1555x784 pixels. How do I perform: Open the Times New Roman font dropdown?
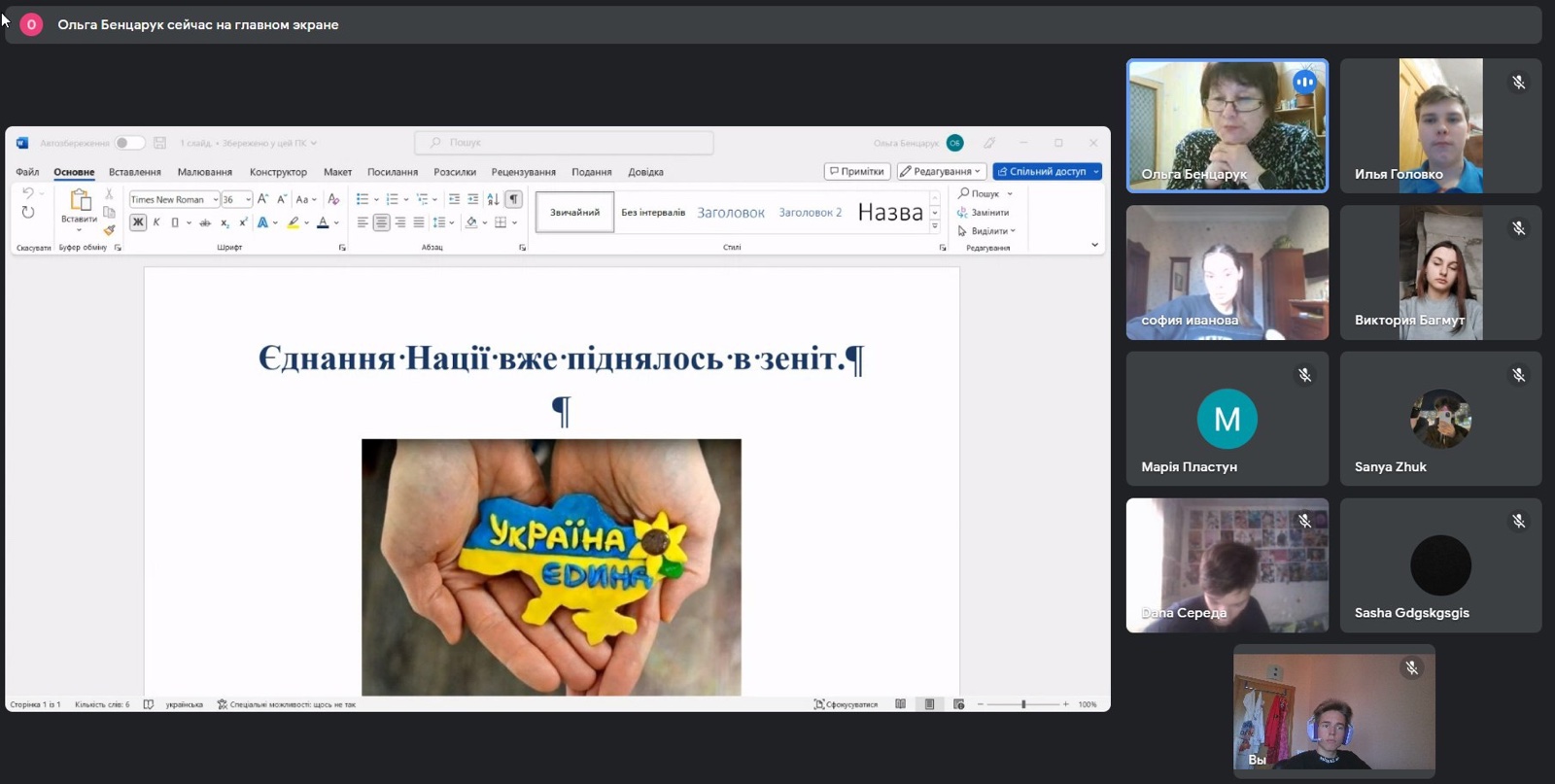coord(215,199)
